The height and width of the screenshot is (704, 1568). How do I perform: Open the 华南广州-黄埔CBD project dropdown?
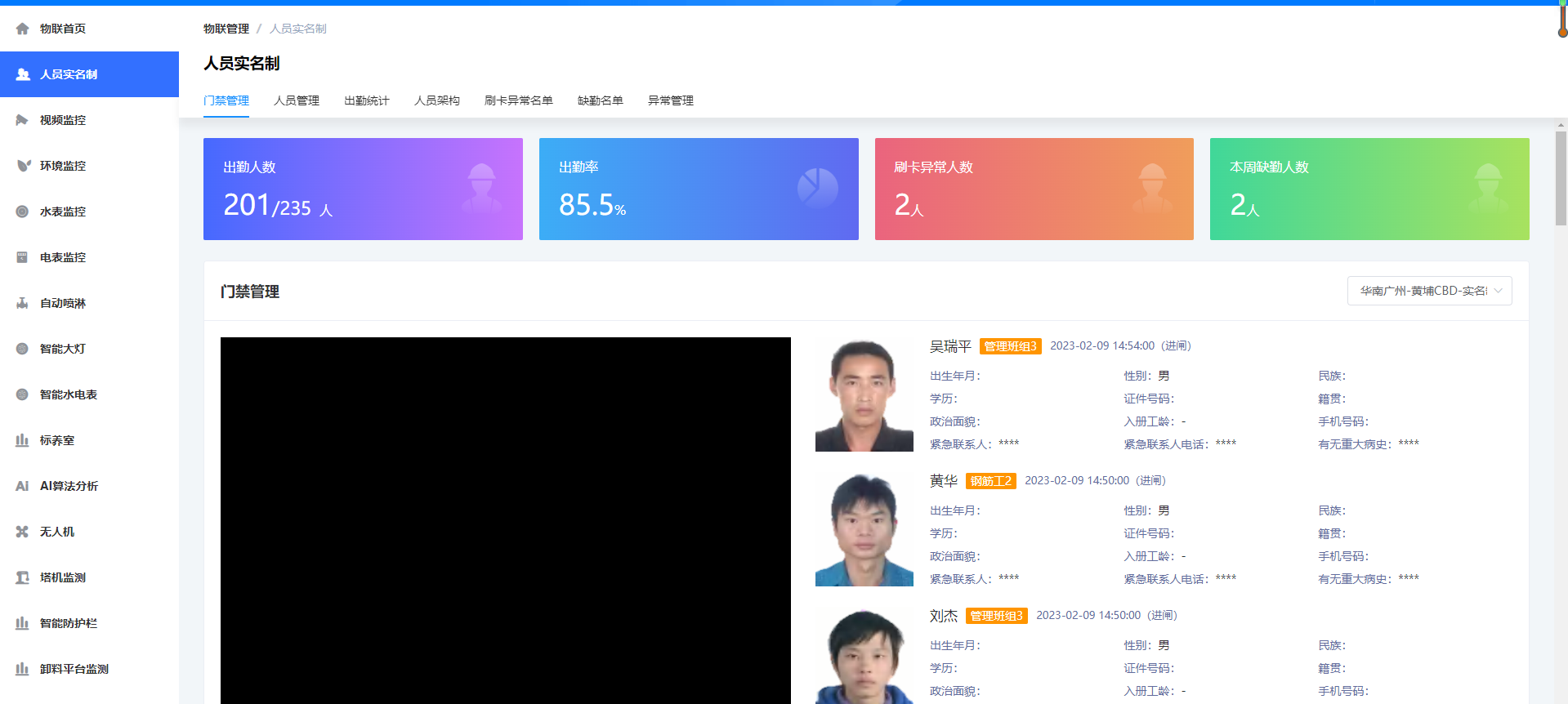[x=1430, y=291]
